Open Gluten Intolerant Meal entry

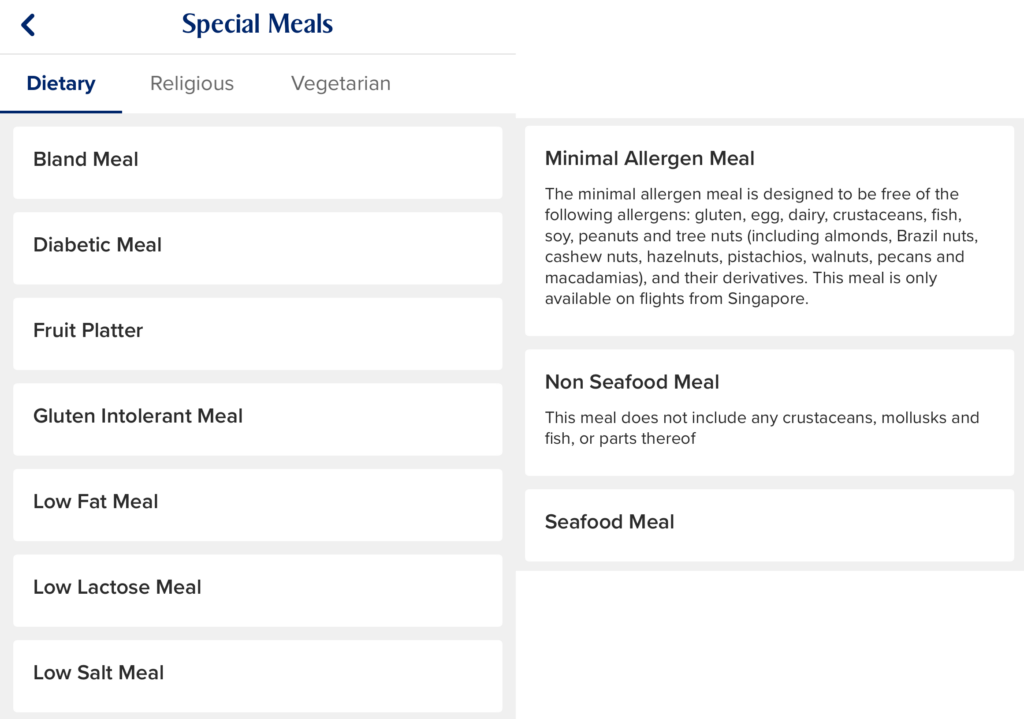(x=257, y=417)
